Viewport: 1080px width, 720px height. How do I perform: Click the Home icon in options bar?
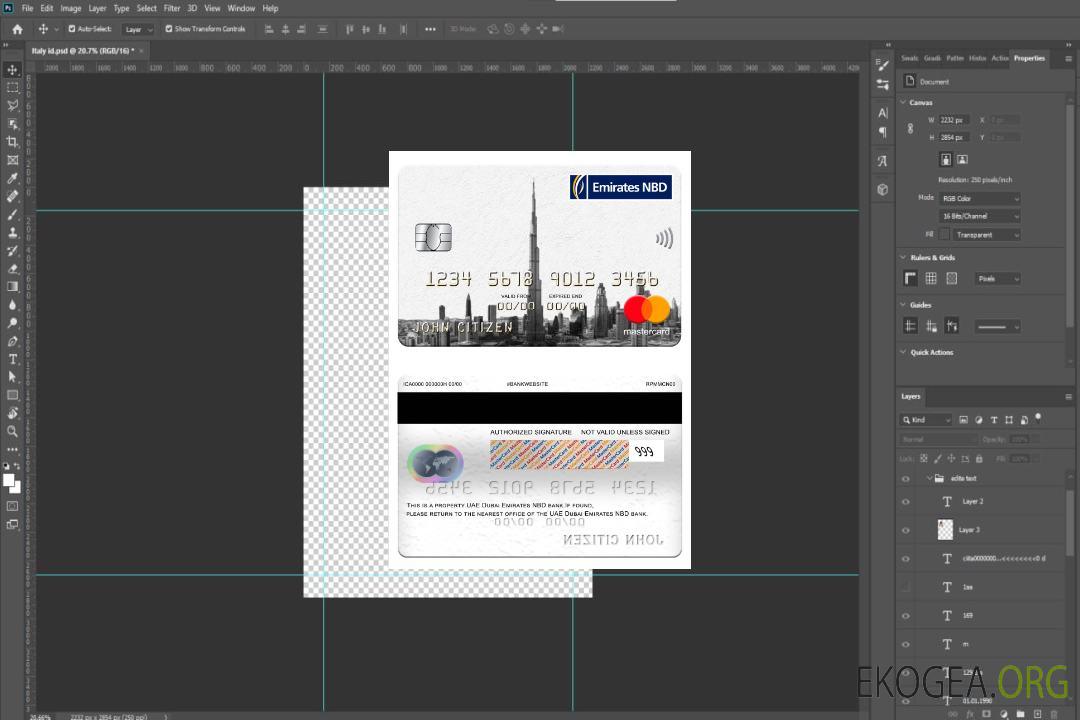(17, 29)
